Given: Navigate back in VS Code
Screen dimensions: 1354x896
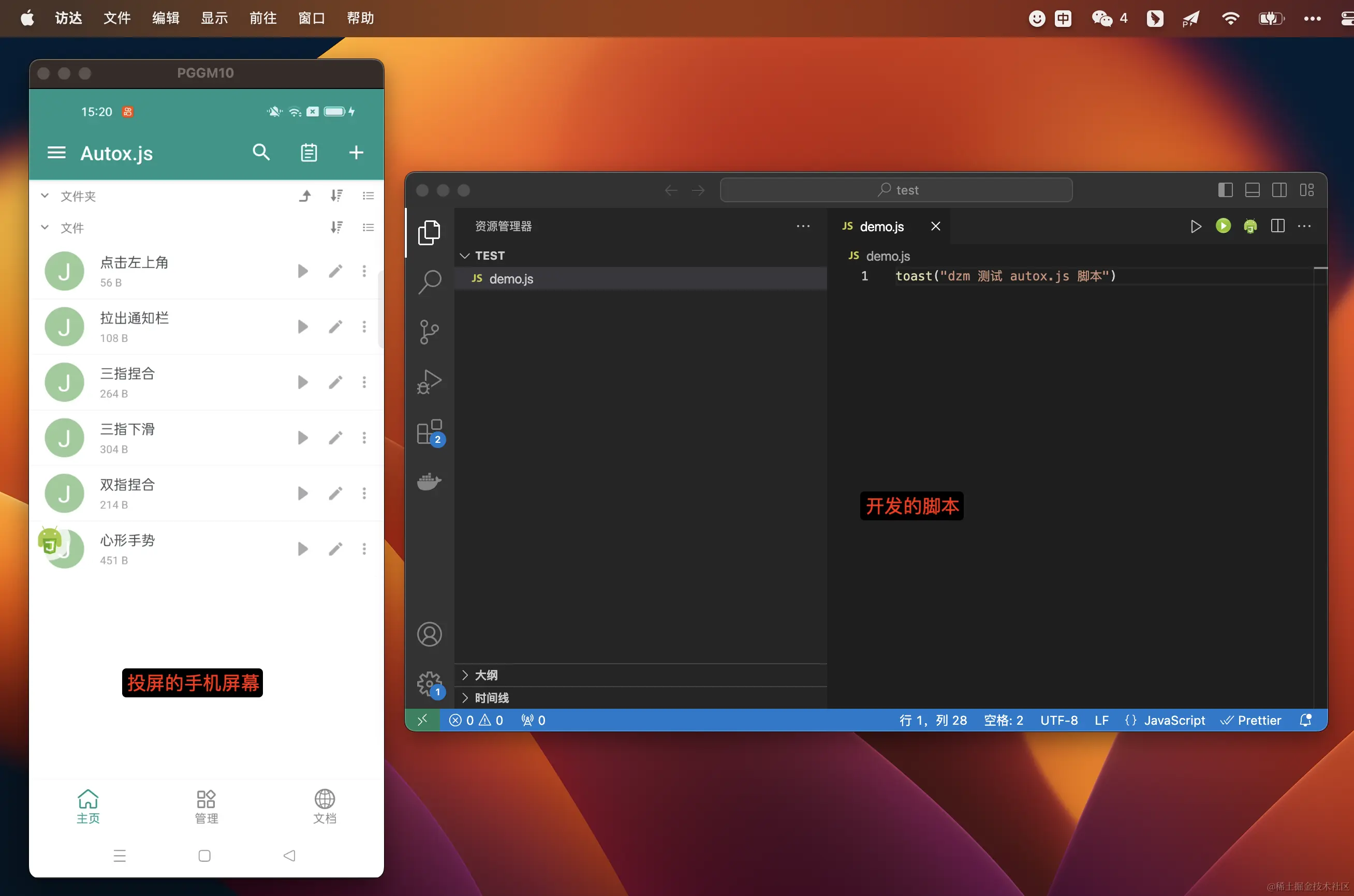Looking at the screenshot, I should tap(671, 190).
